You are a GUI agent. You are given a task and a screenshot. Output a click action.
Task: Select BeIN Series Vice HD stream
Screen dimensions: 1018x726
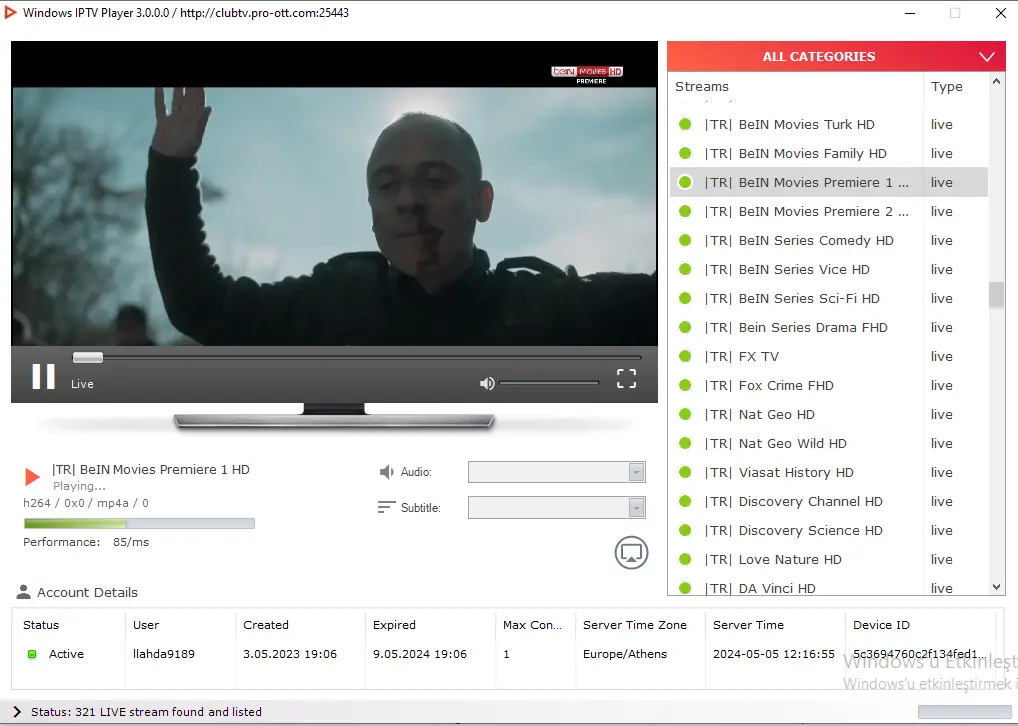[828, 269]
